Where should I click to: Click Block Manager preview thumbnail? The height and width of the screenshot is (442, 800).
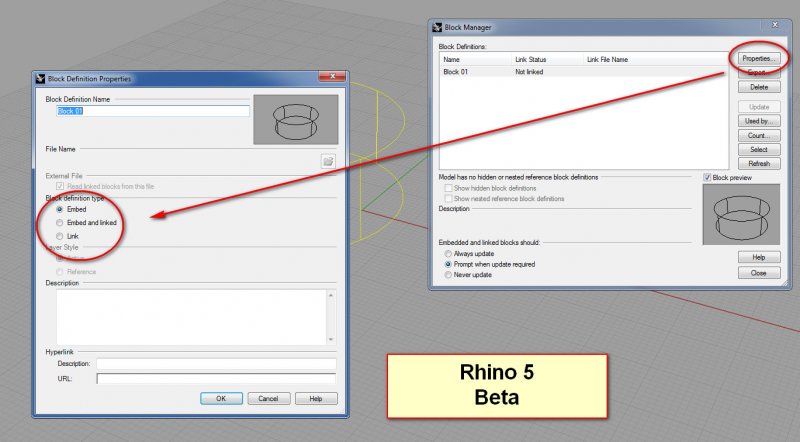click(741, 214)
